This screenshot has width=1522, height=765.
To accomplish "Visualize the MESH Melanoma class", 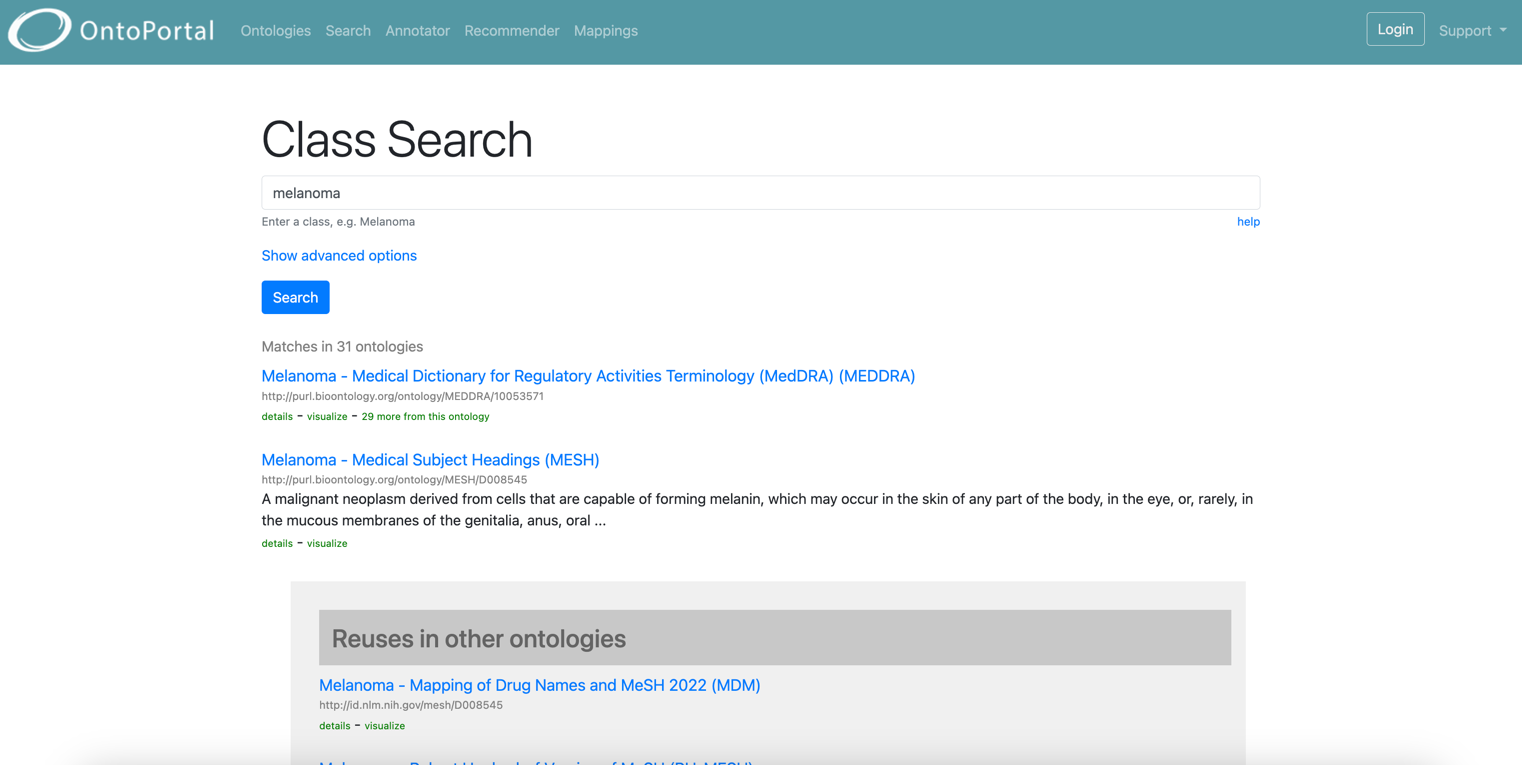I will 327,544.
